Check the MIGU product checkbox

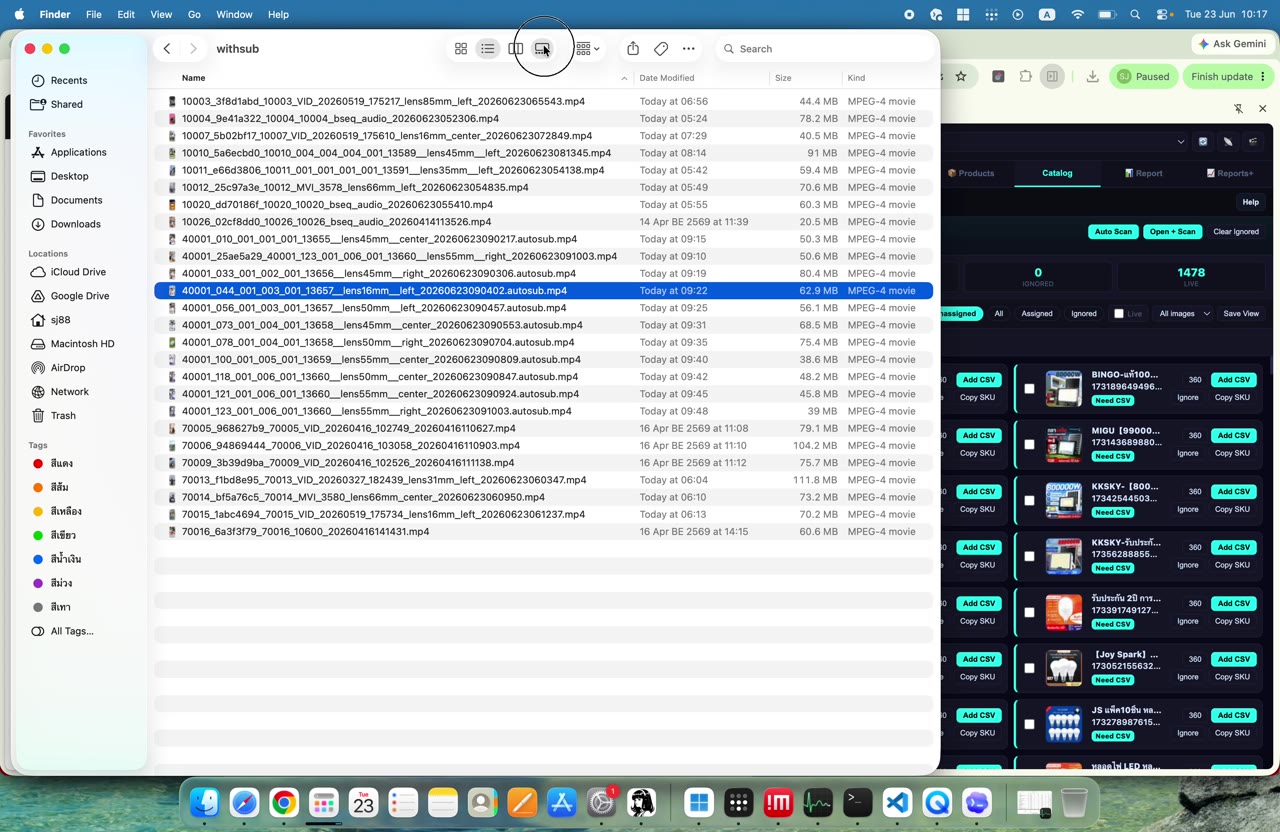[x=1029, y=445]
